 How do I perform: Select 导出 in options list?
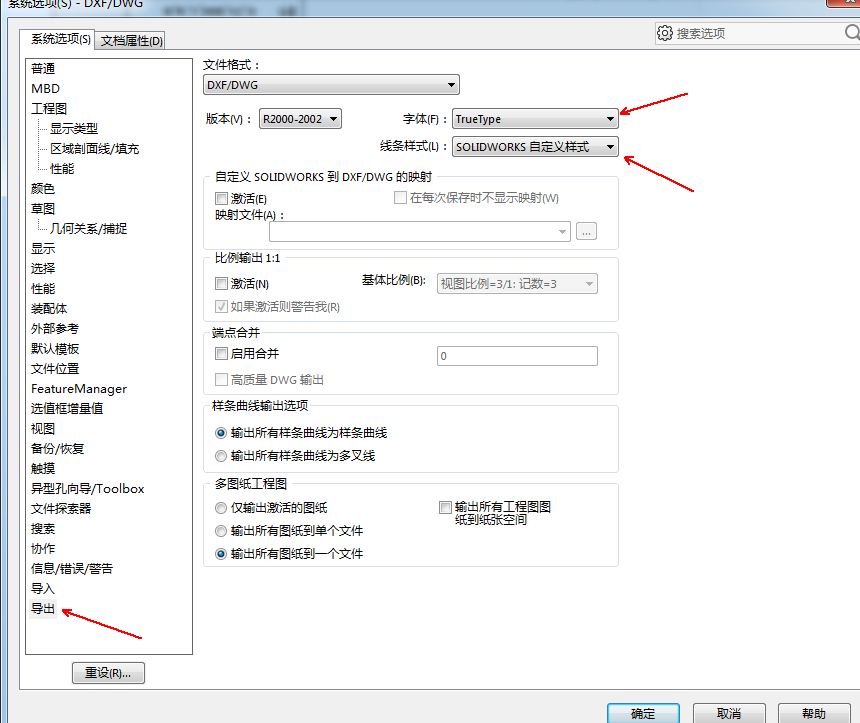43,609
